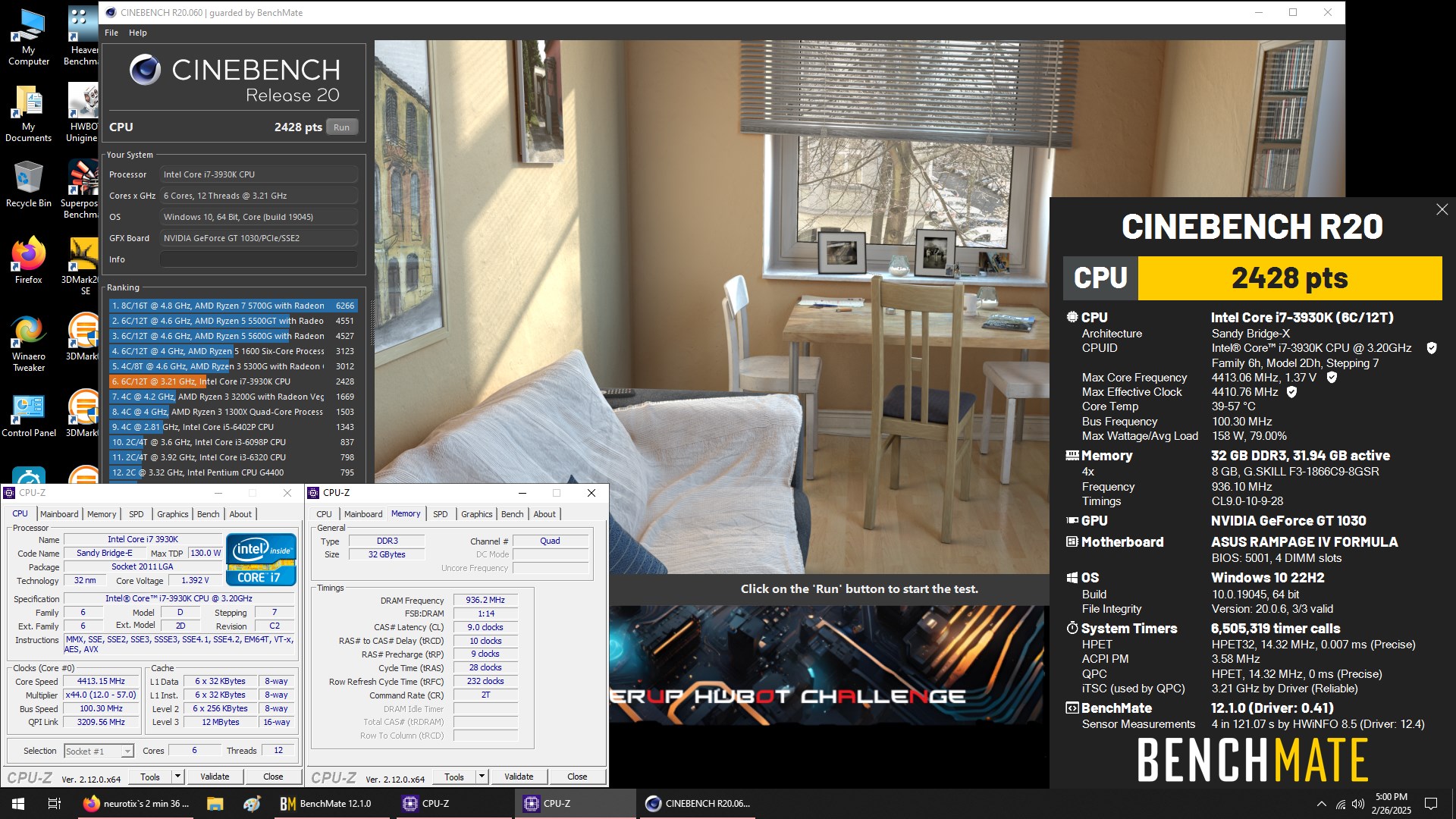Open About tab in right CPU-Z window
The height and width of the screenshot is (819, 1456).
[544, 514]
